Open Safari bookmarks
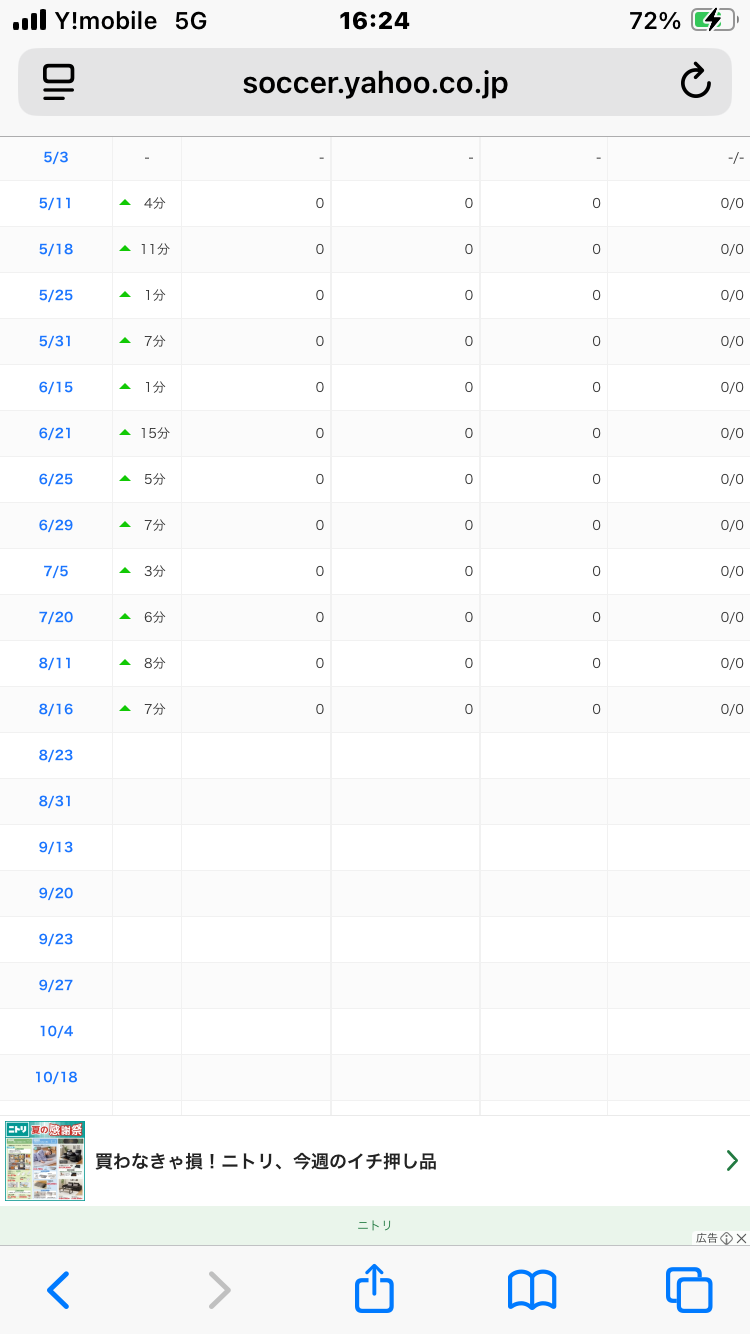750x1334 pixels. click(532, 1290)
